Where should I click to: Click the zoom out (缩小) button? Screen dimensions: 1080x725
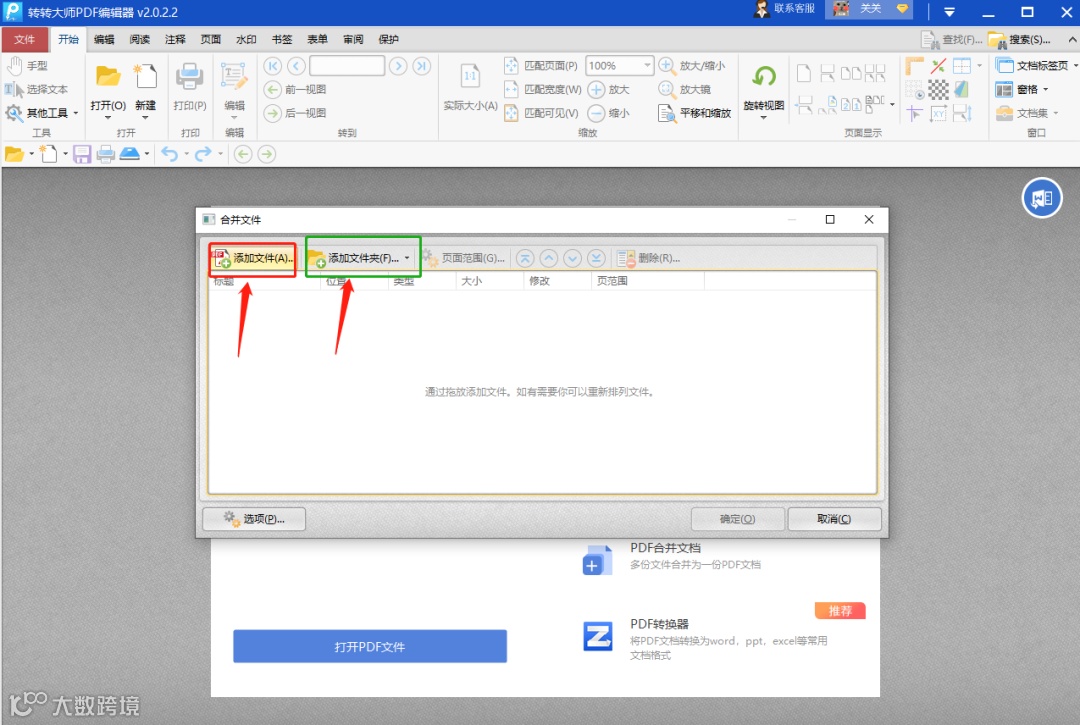point(609,113)
